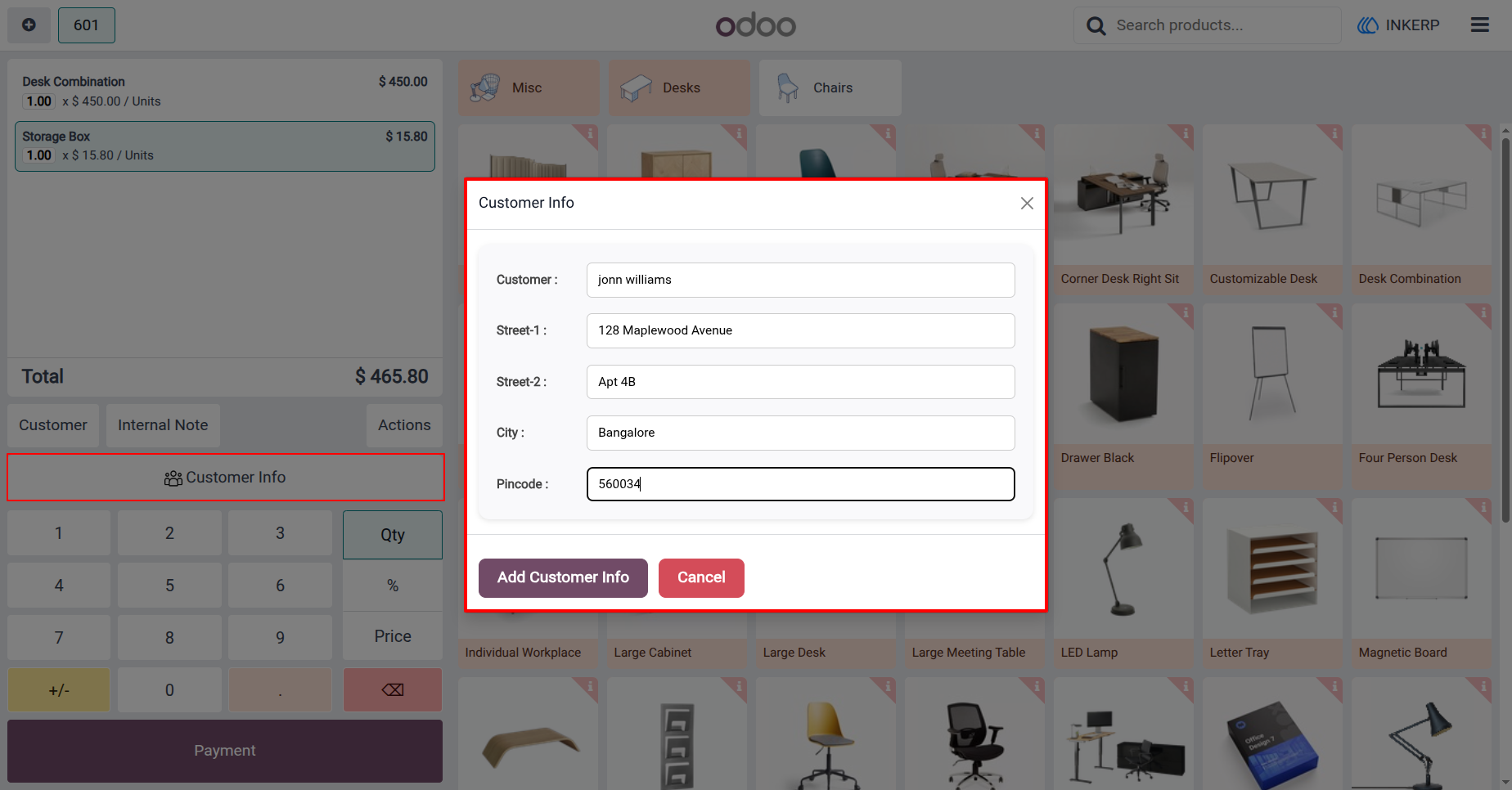Click the Street-1 address field
Viewport: 1512px width, 790px height.
(x=801, y=330)
